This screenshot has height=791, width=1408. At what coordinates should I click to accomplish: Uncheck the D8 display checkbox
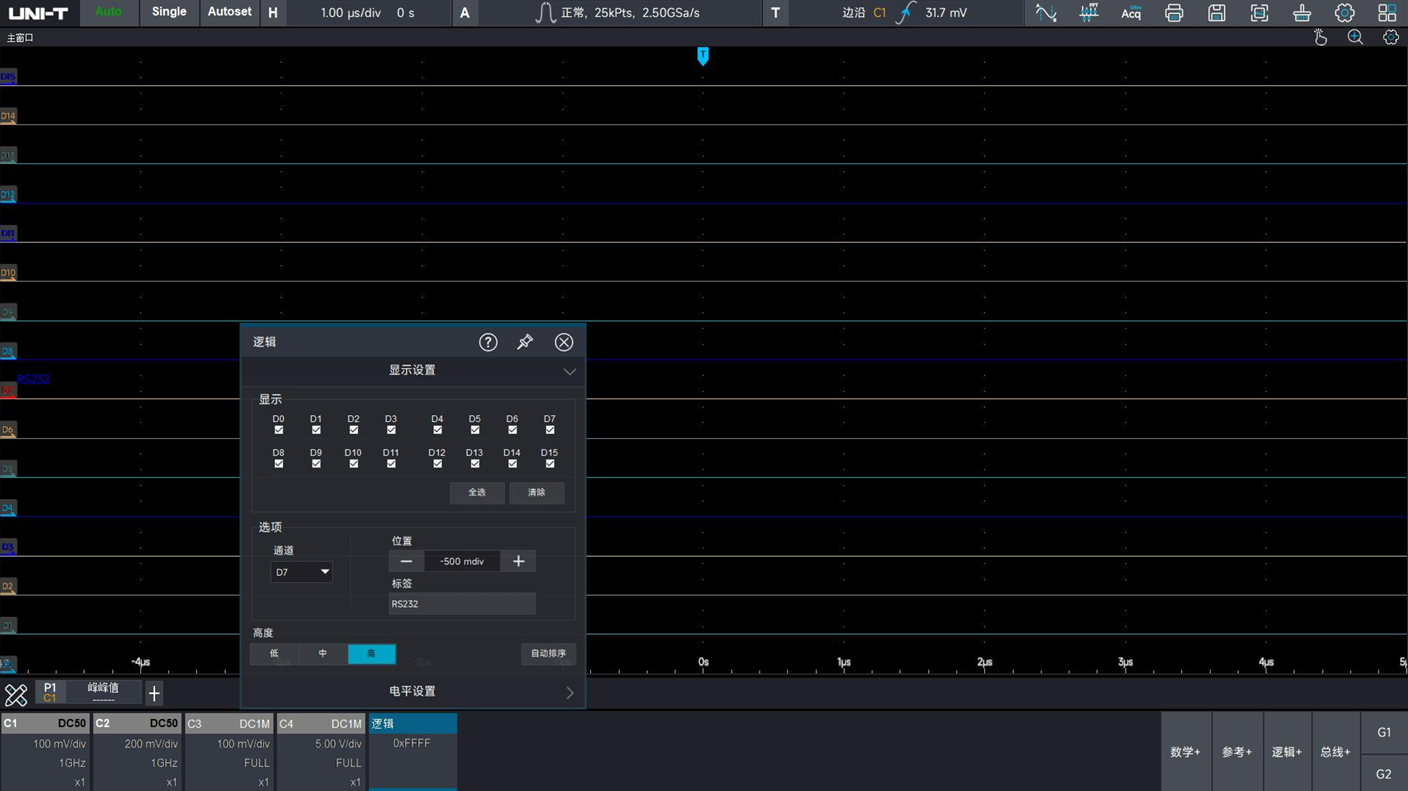[x=278, y=464]
